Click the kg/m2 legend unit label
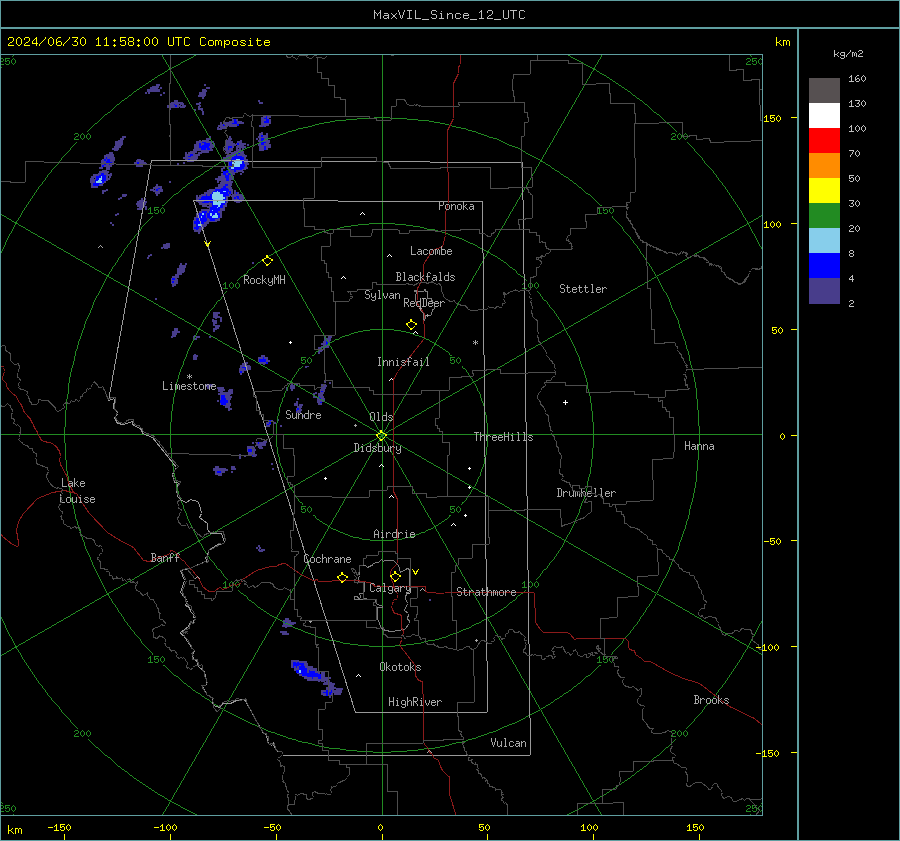Screen dimensions: 900x841 click(x=848, y=54)
